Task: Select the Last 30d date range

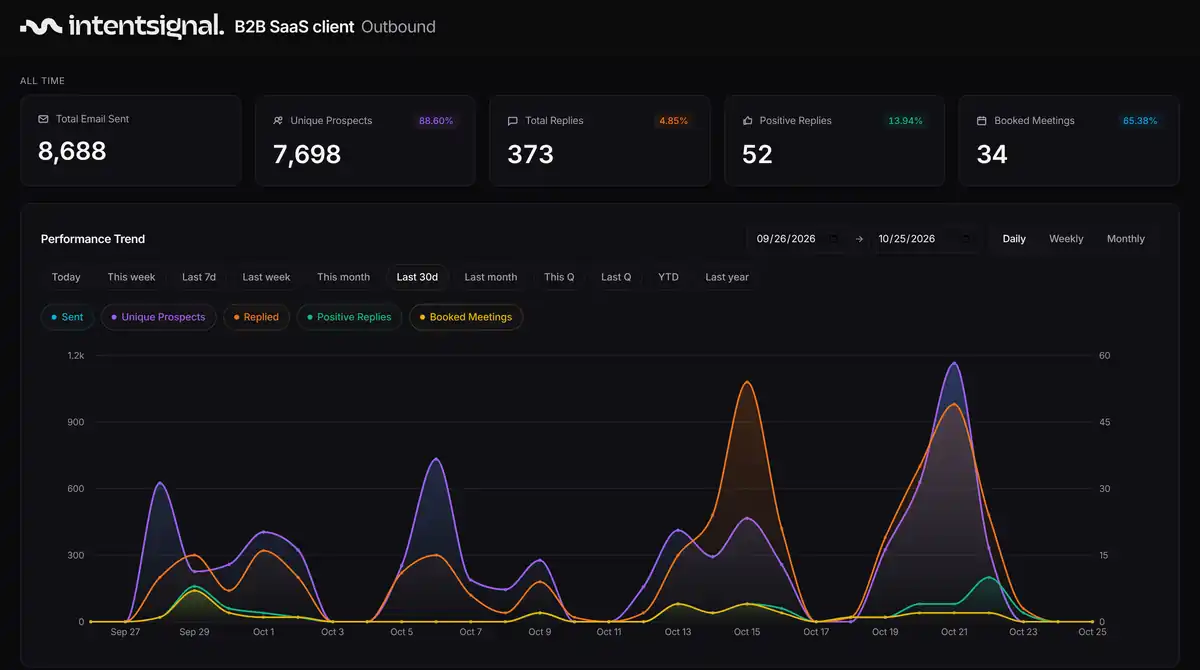Action: pos(418,277)
